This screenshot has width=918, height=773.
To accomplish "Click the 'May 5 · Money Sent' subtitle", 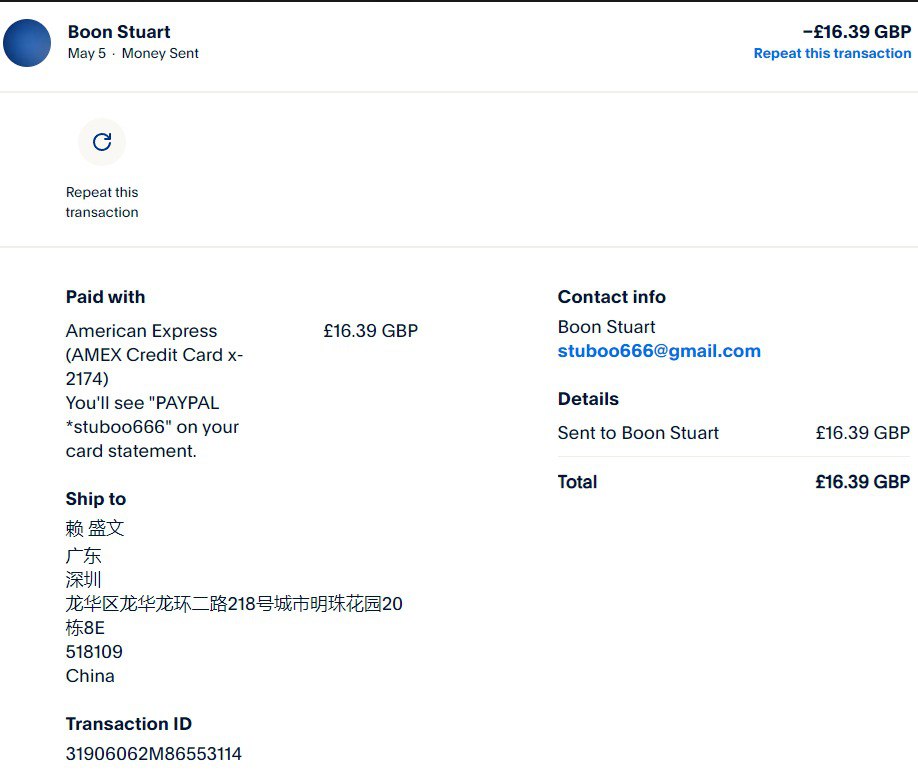I will click(x=133, y=54).
